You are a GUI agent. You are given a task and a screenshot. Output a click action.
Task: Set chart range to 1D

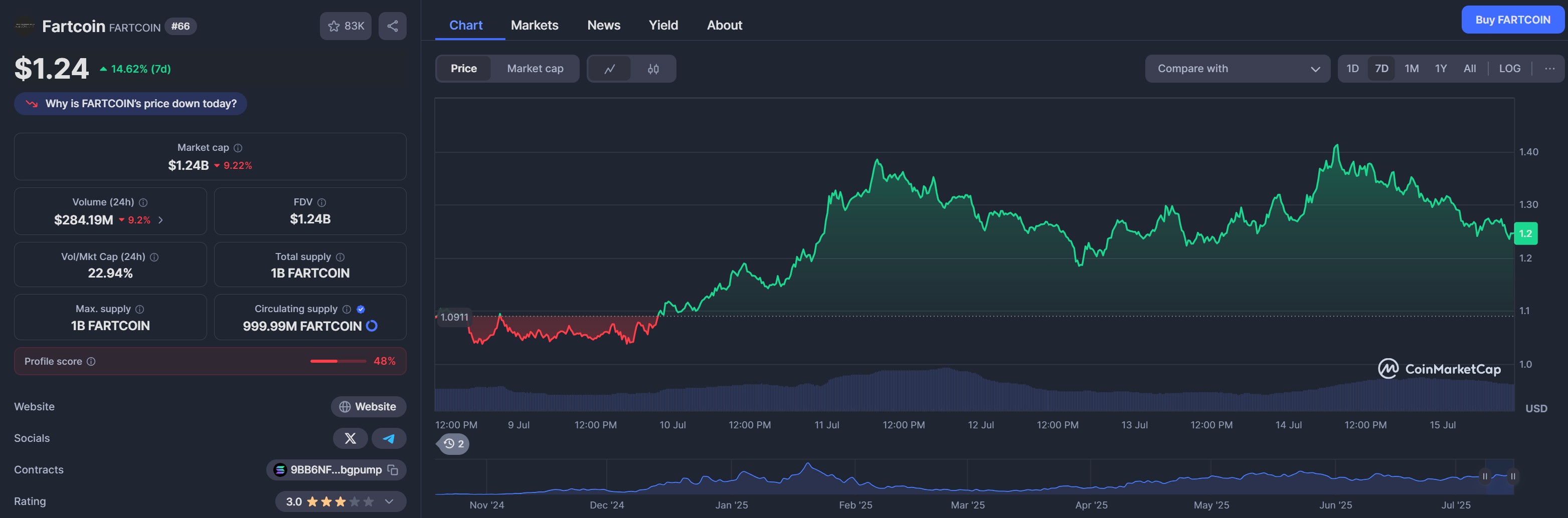click(1352, 69)
